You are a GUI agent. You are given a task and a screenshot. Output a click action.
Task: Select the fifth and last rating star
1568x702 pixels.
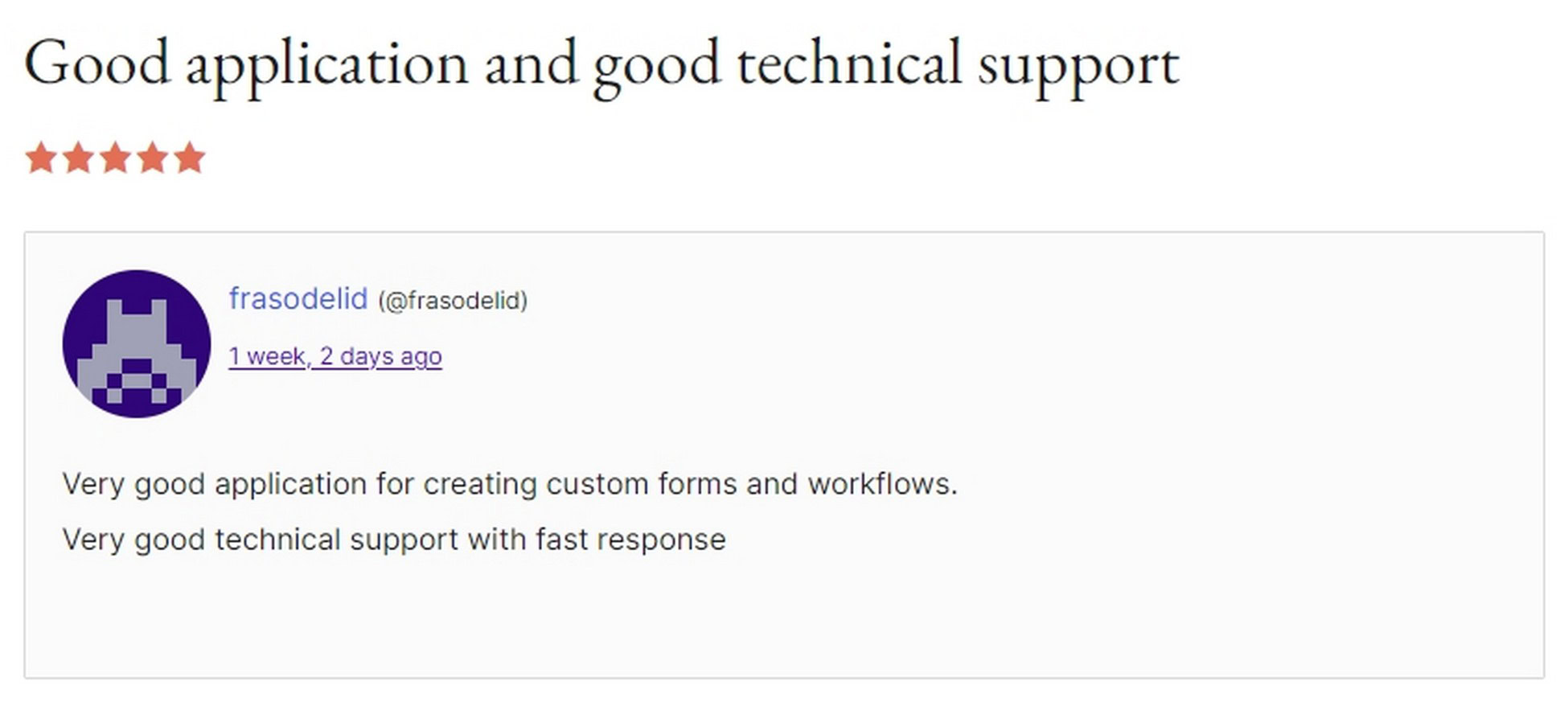pos(189,158)
